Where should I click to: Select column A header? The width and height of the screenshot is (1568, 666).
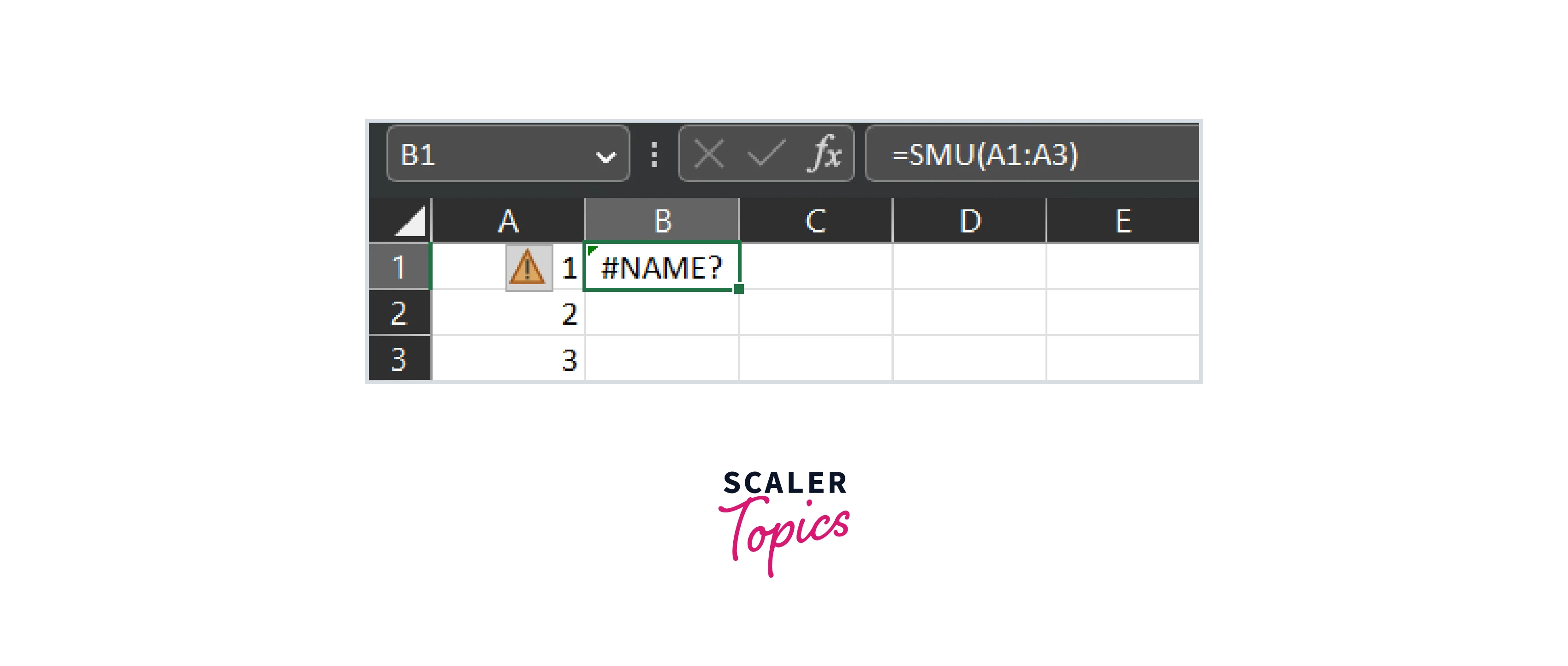[508, 220]
